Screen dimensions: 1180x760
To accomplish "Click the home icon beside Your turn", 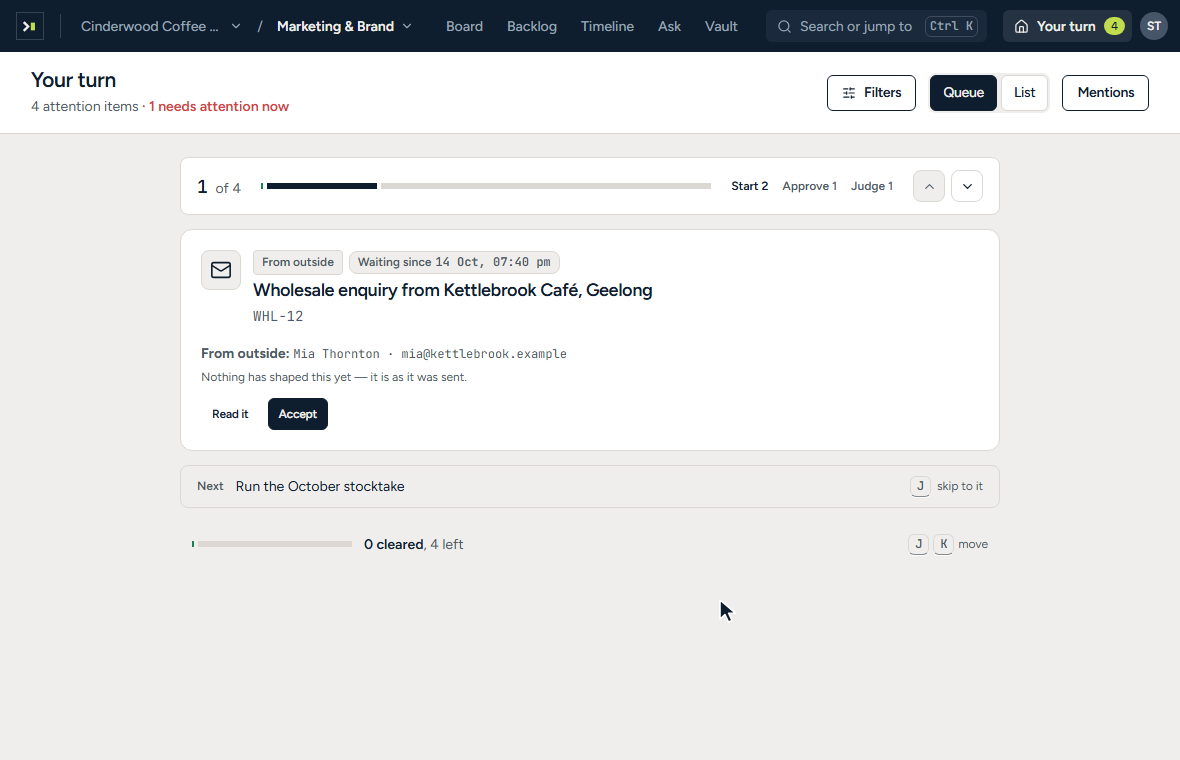I will [x=1021, y=26].
